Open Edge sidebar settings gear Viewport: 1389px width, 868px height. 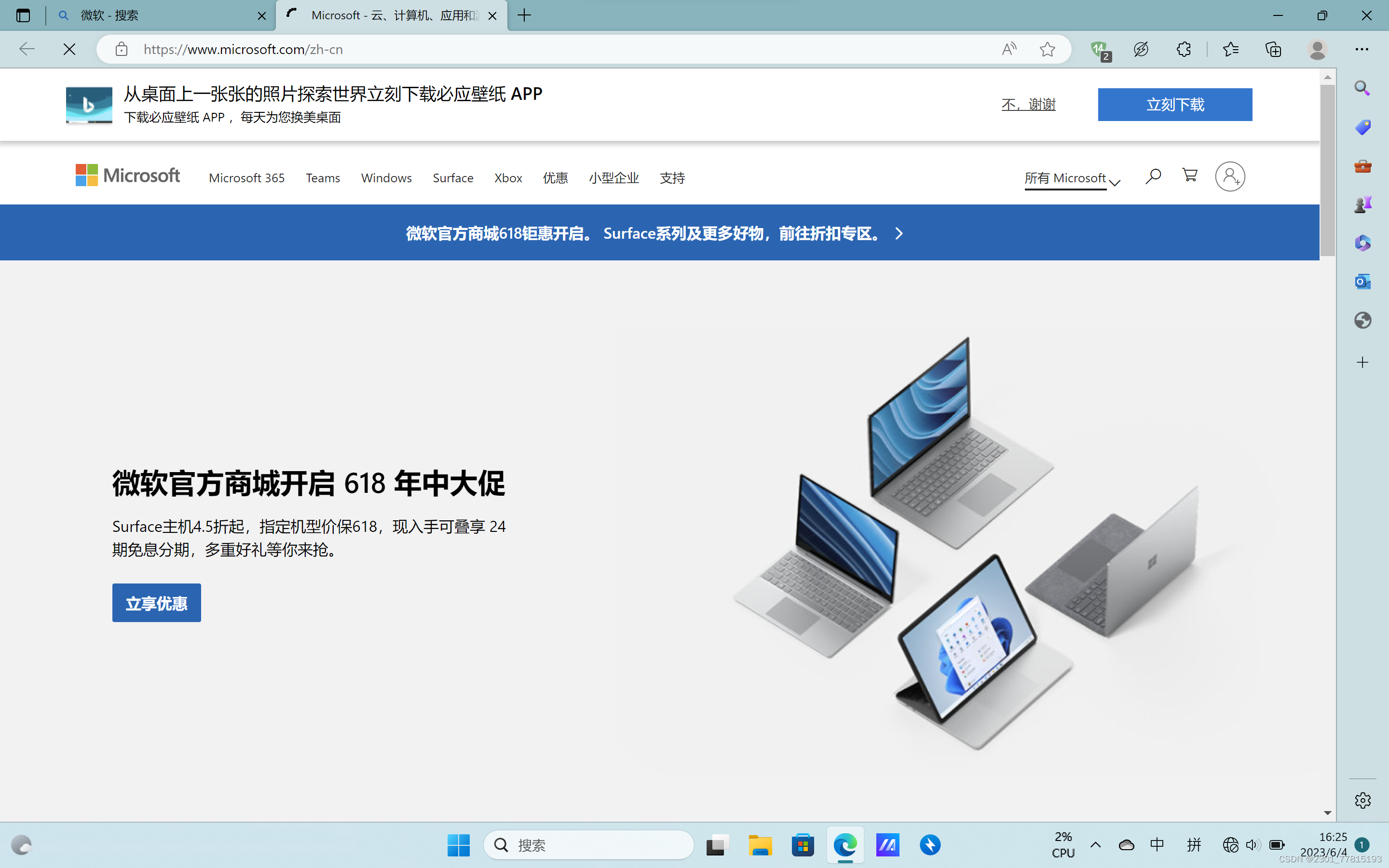tap(1362, 800)
